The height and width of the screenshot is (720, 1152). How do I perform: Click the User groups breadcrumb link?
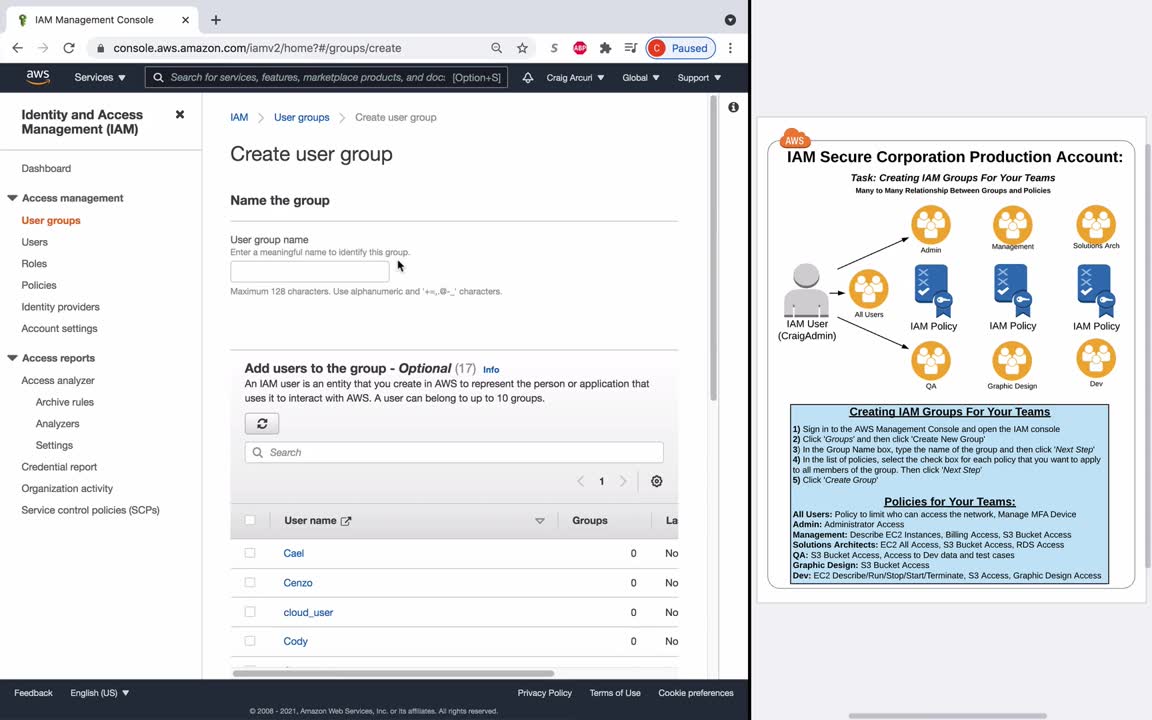coord(301,118)
